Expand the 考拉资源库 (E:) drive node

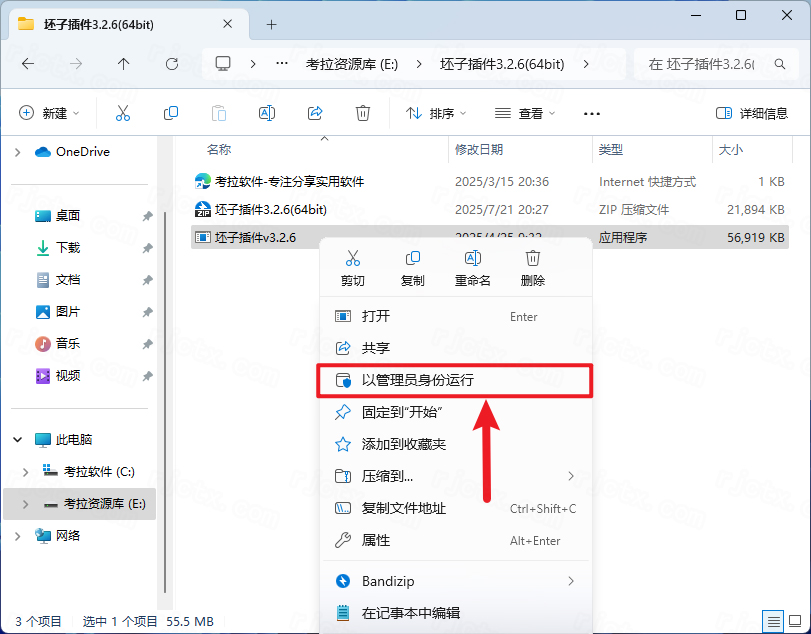pyautogui.click(x=25, y=504)
